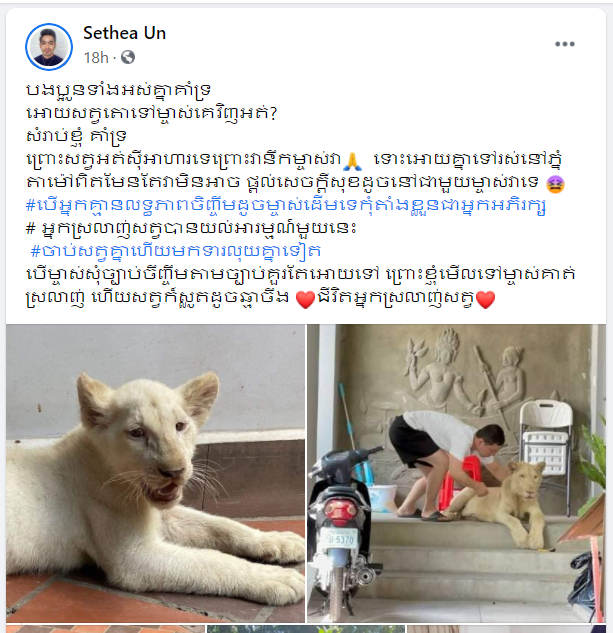613x633 pixels.
Task: Open the partial photo below the lion cub
Action: (106, 629)
